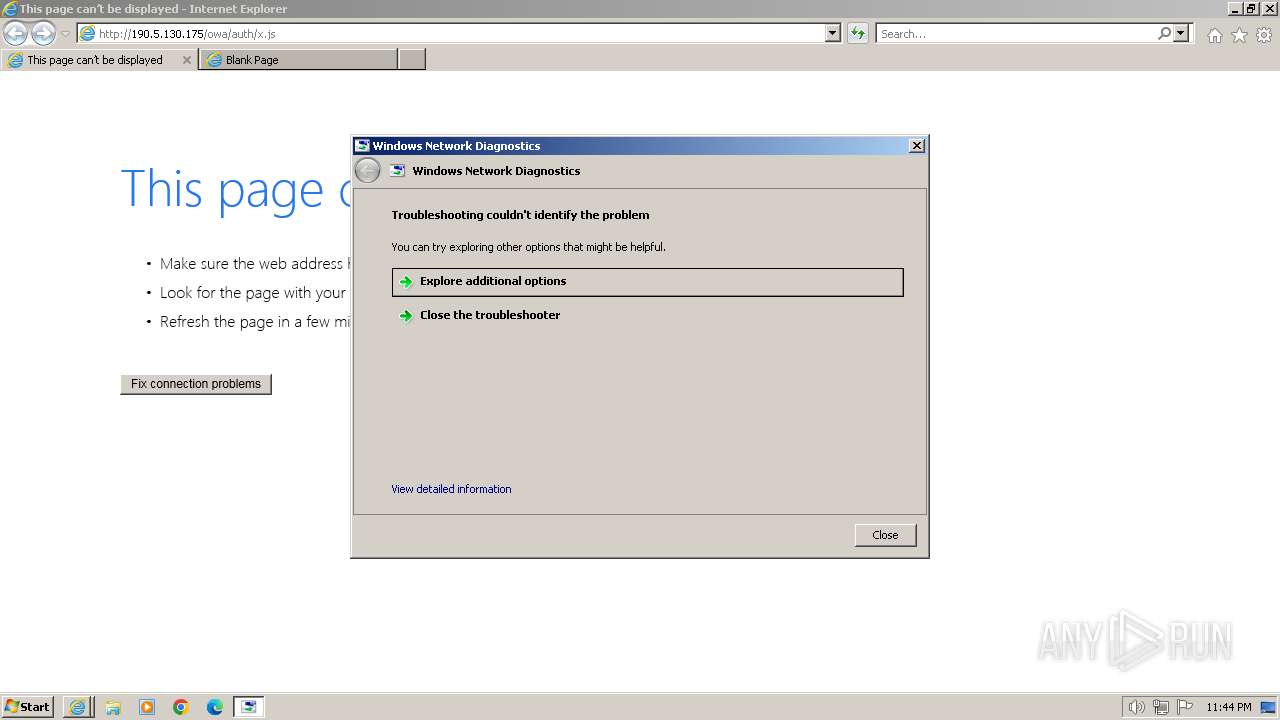Minimize the Internet Explorer window

1235,8
